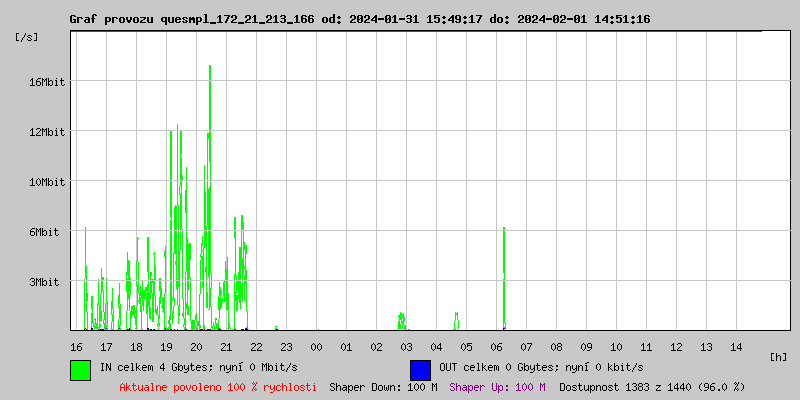Image resolution: width=800 pixels, height=400 pixels.
Task: Click the hour 16 tick label
Action: click(x=77, y=347)
